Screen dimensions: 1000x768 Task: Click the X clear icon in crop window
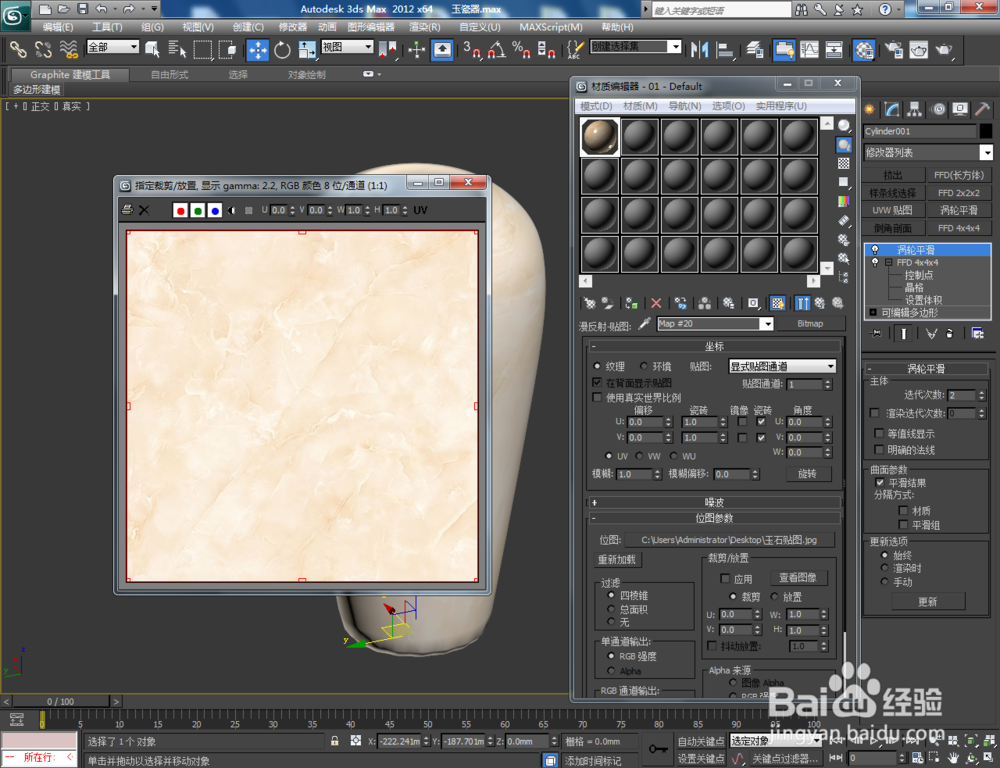(144, 210)
